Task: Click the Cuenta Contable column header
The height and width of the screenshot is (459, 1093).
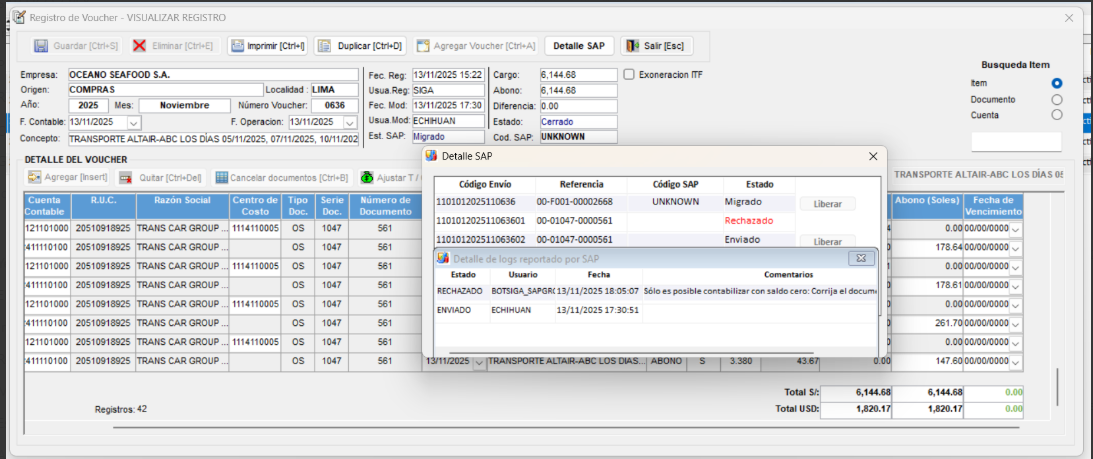Action: [46, 206]
